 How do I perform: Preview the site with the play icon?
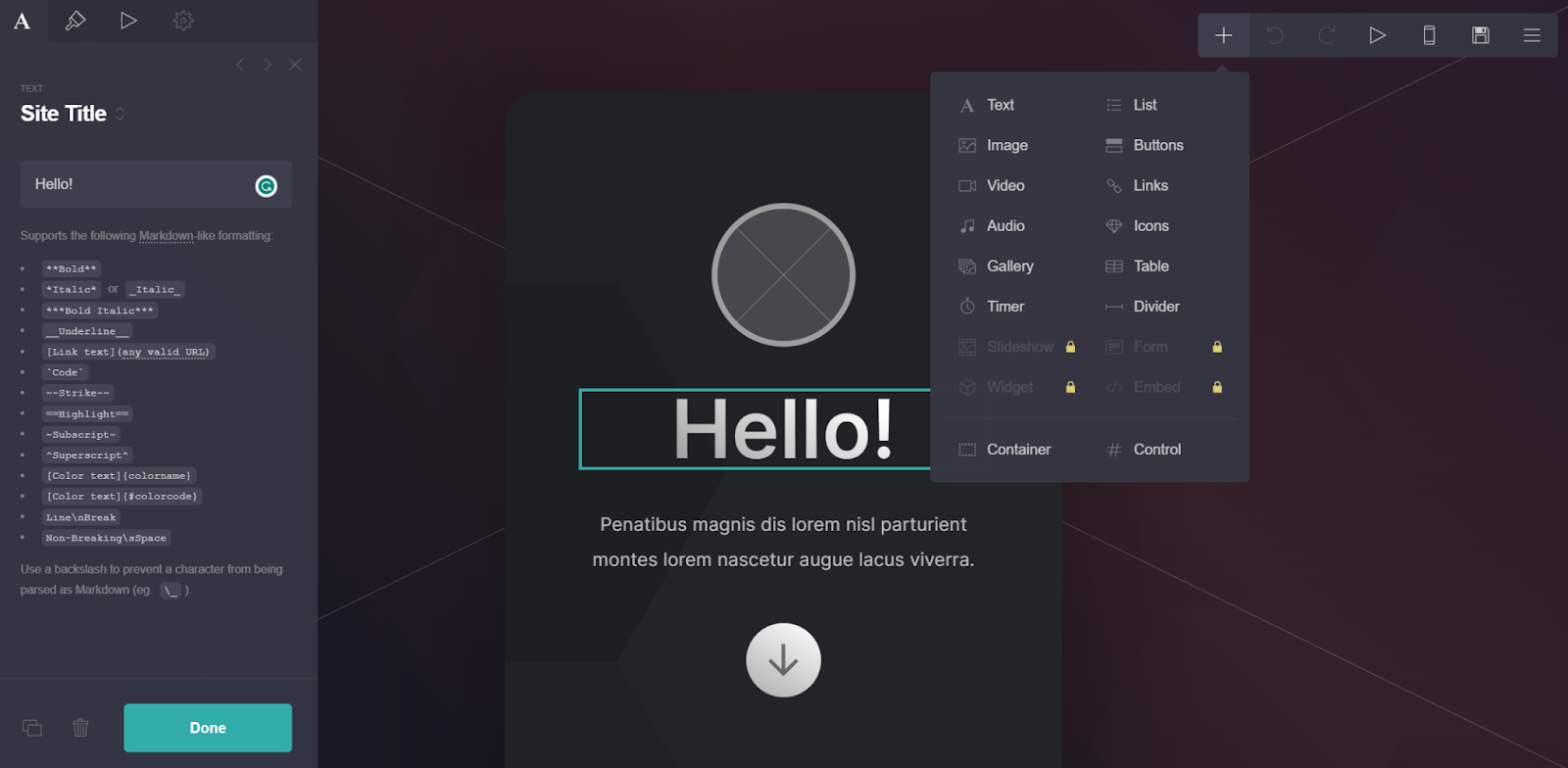(1377, 35)
